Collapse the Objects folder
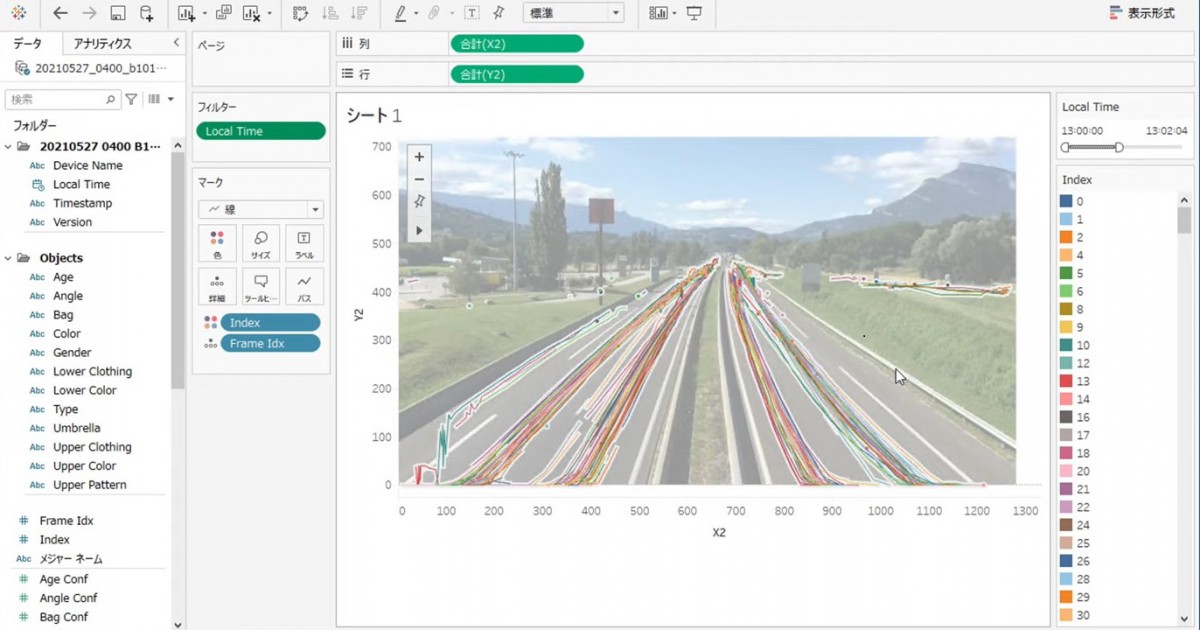 point(9,258)
